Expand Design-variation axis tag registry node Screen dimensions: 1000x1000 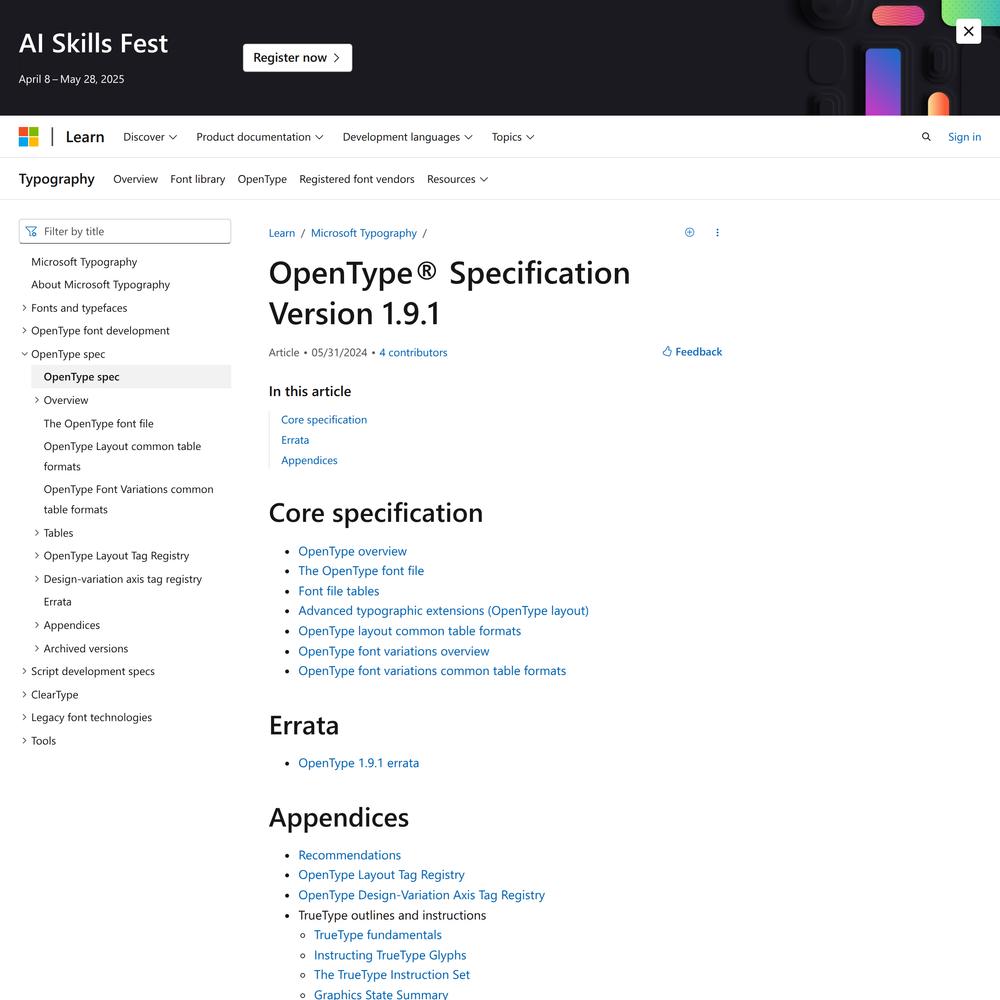click(x=36, y=579)
